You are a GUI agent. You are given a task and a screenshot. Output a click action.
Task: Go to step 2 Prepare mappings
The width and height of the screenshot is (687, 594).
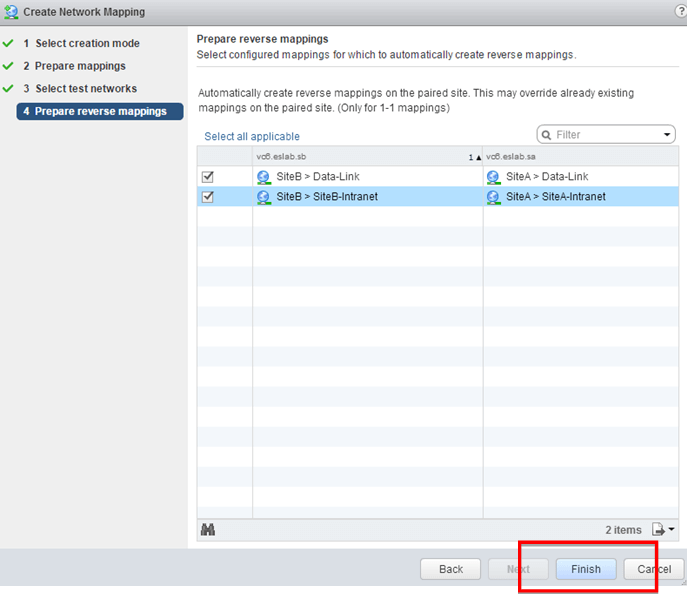point(80,66)
